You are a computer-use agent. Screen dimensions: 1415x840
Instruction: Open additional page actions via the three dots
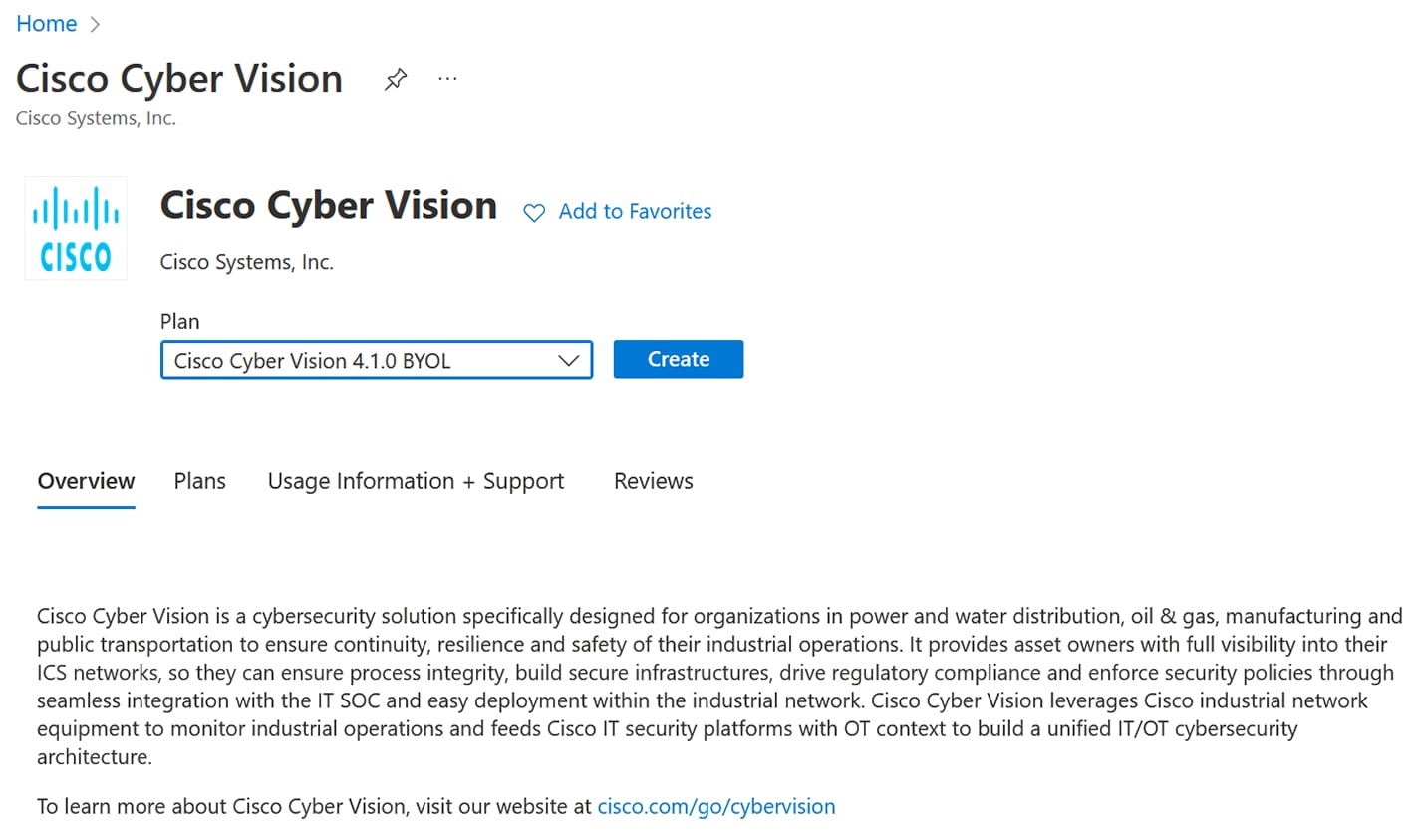tap(446, 78)
